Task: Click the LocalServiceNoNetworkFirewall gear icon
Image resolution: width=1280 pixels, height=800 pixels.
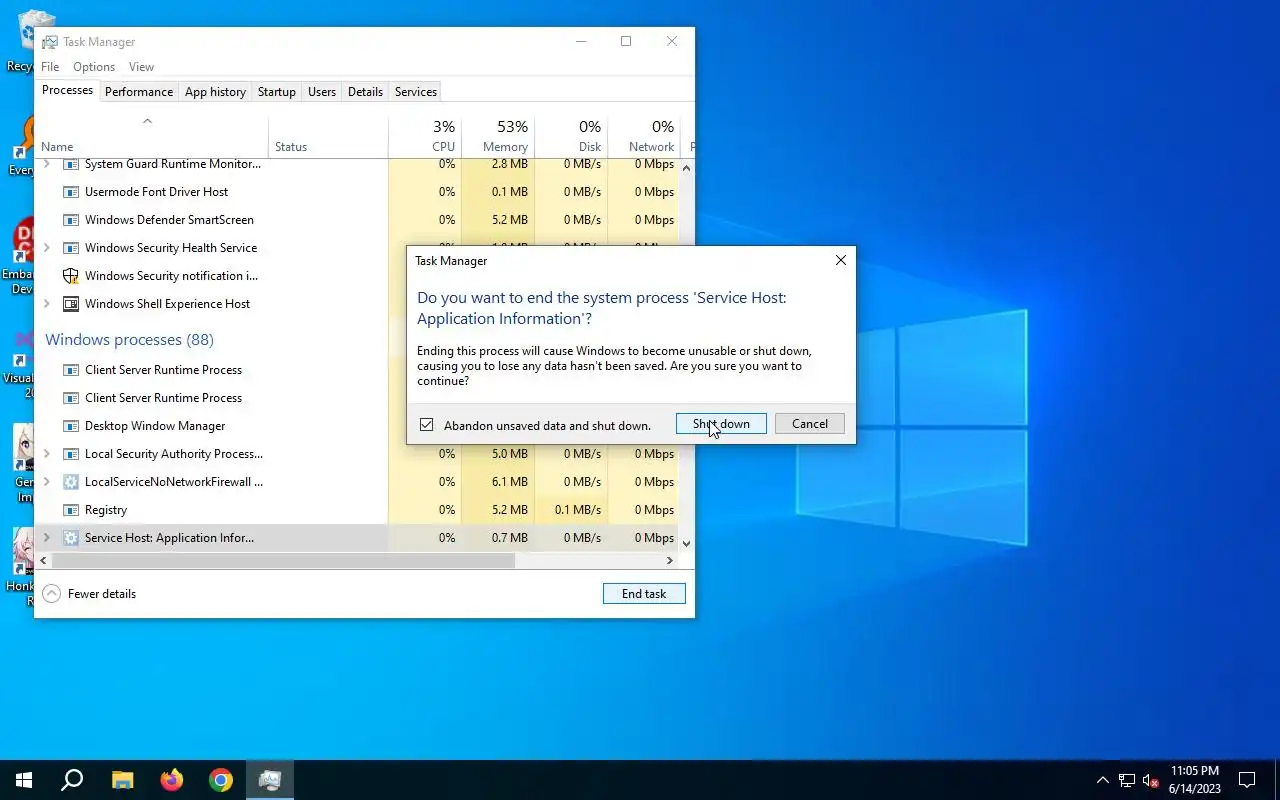Action: (x=71, y=482)
